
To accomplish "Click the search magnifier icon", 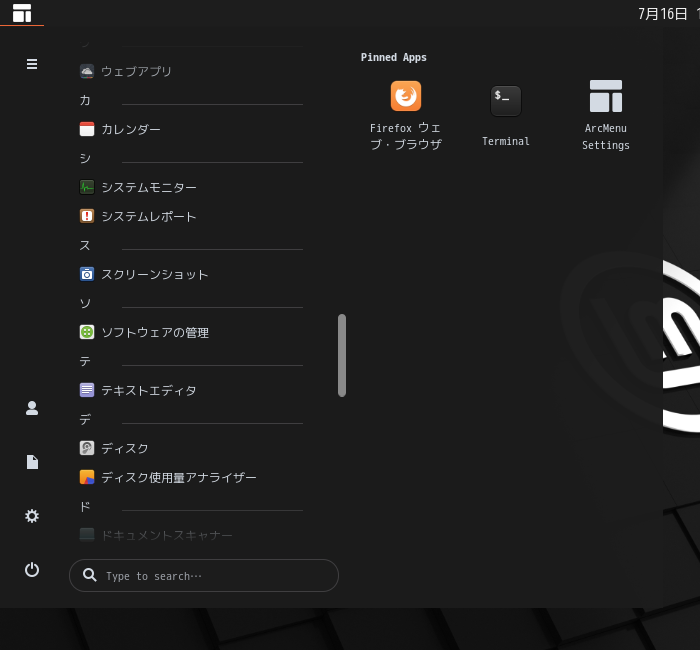I will [x=90, y=575].
